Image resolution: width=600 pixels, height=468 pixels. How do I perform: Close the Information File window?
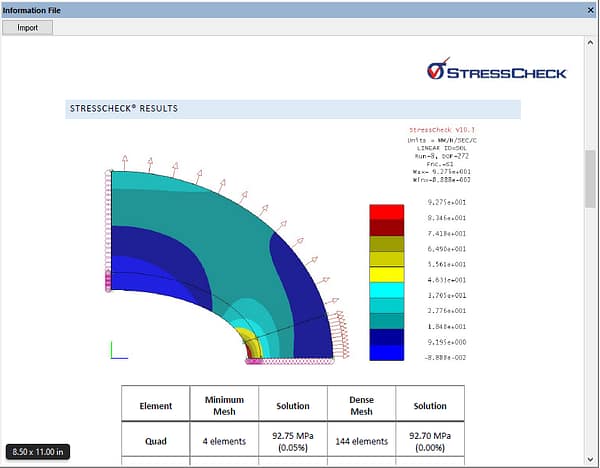coord(589,9)
